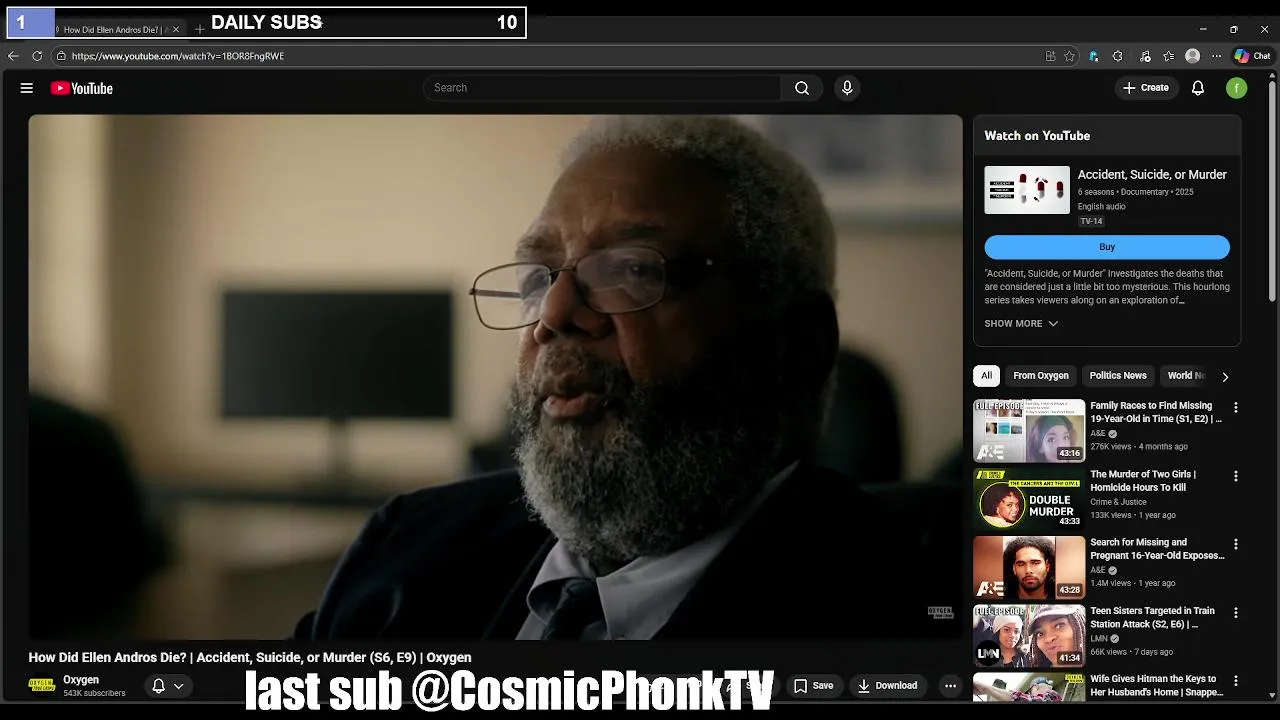The image size is (1280, 720).
Task: Select the All filter chip
Action: 986,376
